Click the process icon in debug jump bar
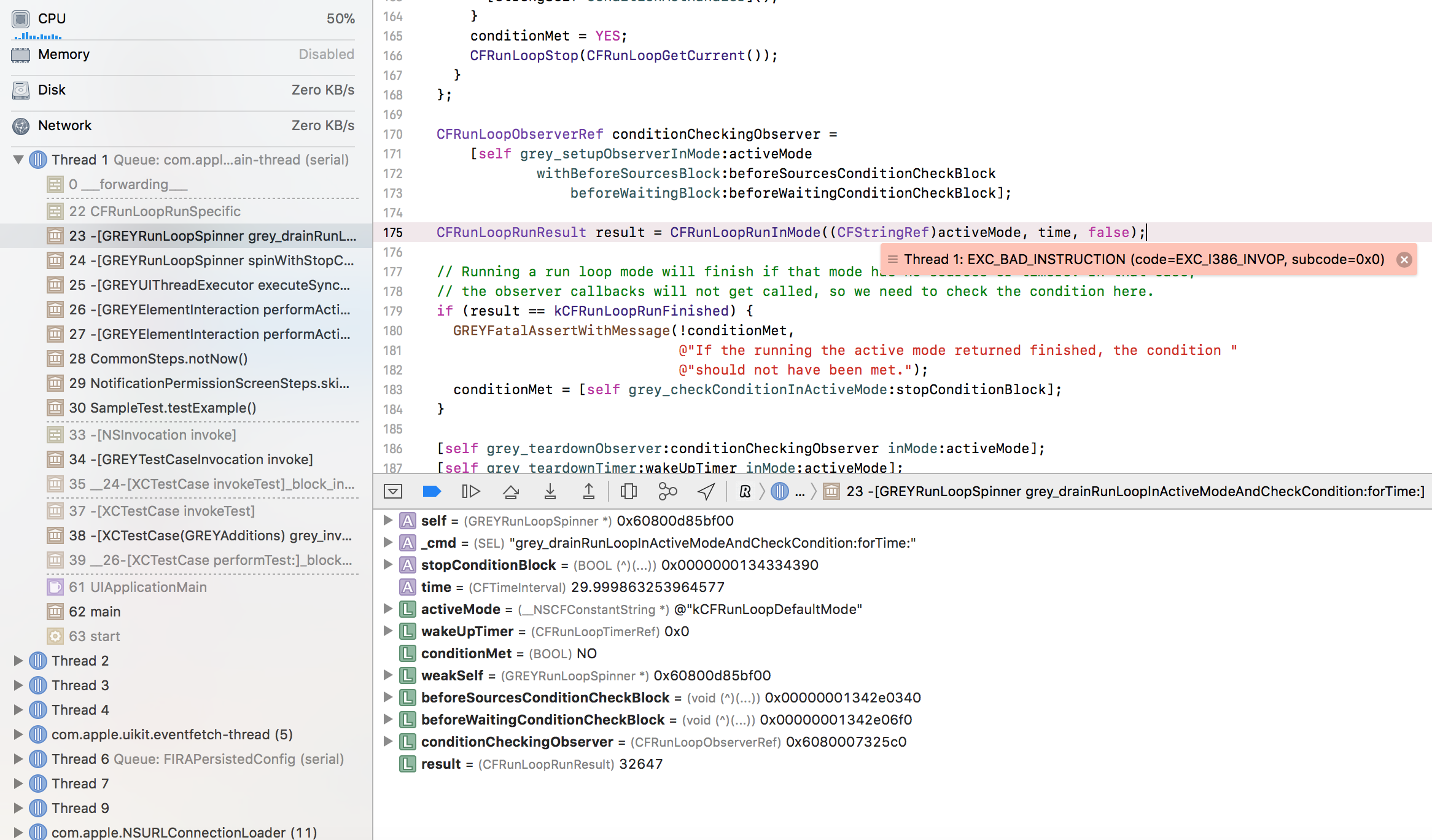The image size is (1432, 840). click(x=745, y=491)
